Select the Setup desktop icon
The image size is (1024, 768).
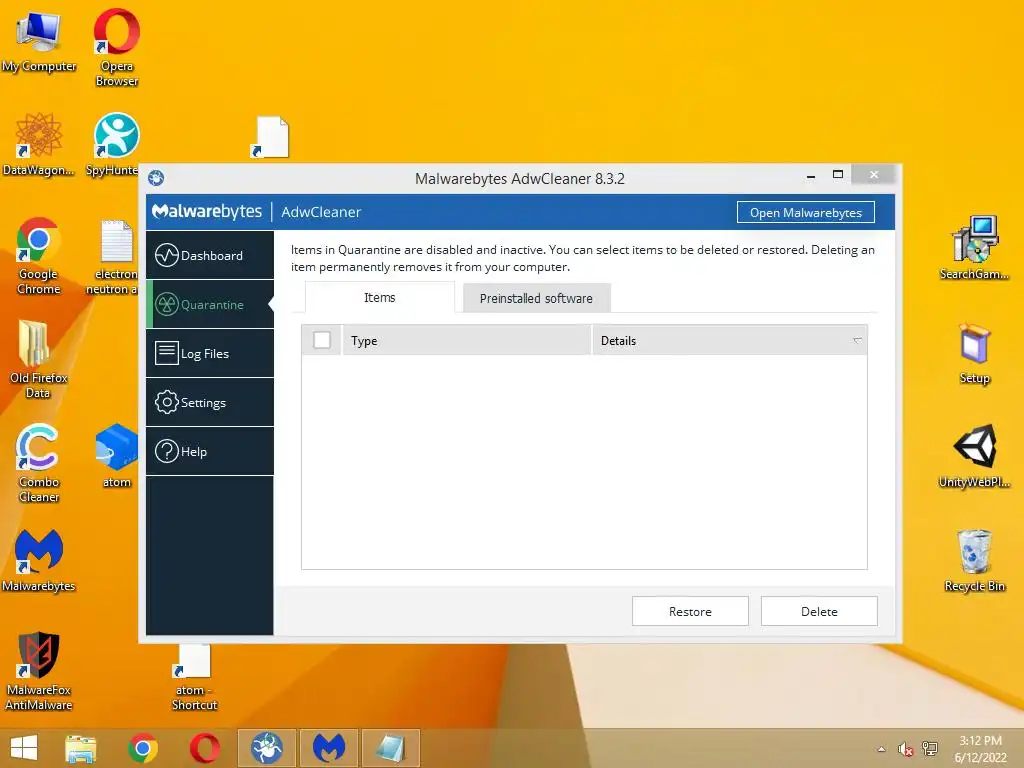(974, 353)
